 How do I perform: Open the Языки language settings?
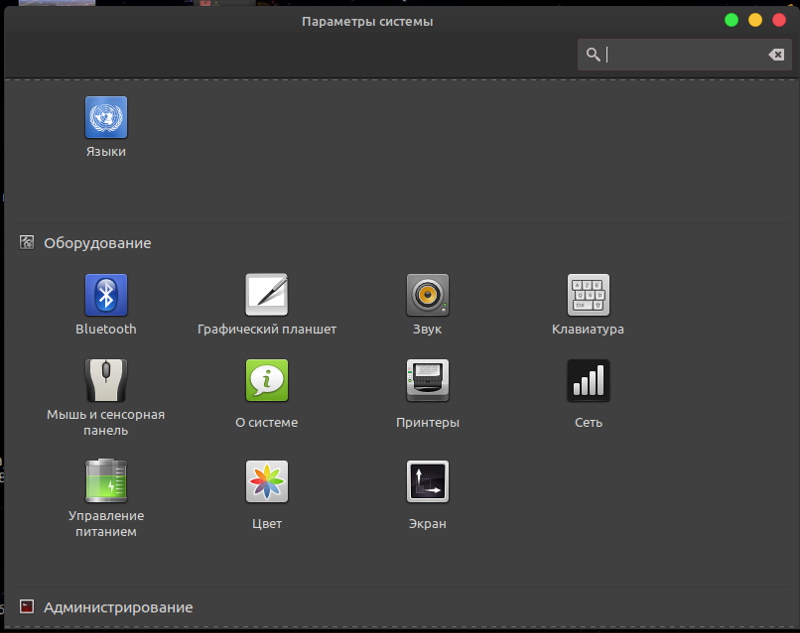pyautogui.click(x=105, y=117)
